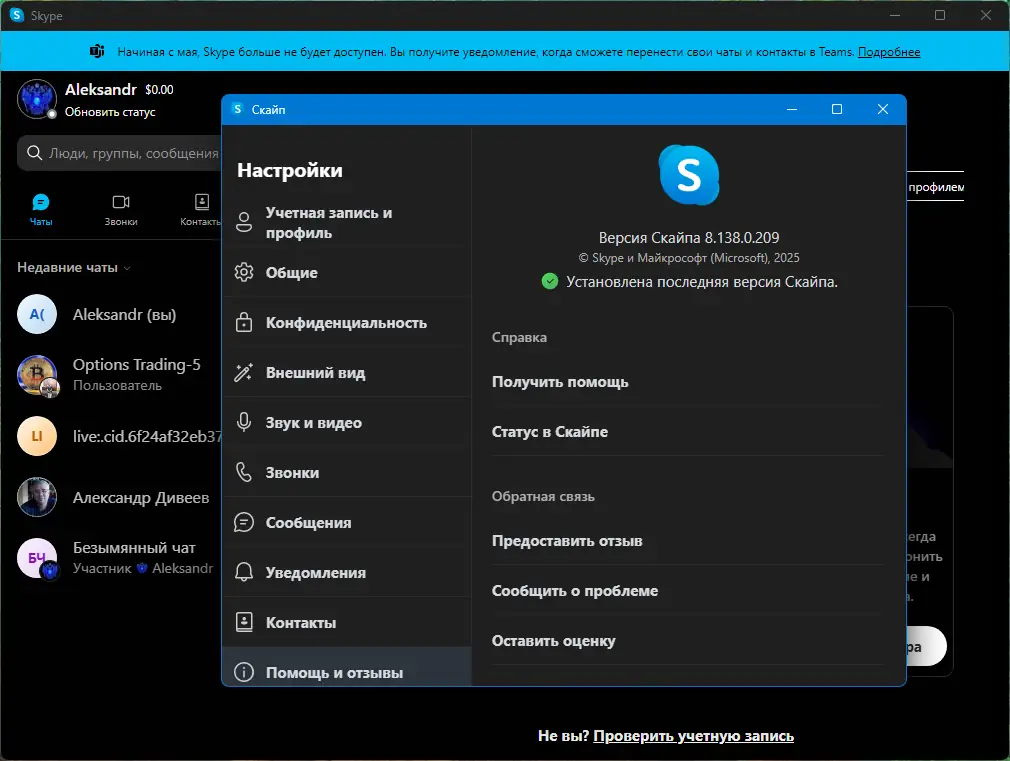Screen dimensions: 1010x761
Task: Click the person icon for account settings
Action: [x=244, y=222]
